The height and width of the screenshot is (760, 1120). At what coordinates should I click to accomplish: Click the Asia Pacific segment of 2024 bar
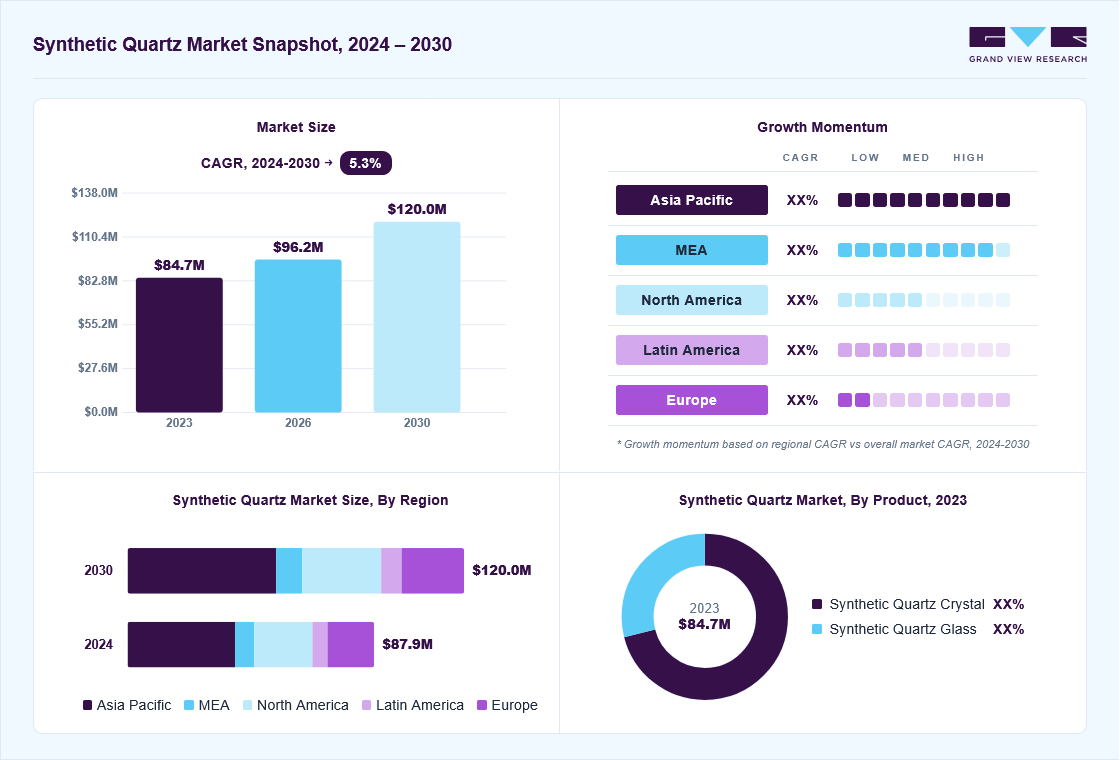(x=181, y=644)
